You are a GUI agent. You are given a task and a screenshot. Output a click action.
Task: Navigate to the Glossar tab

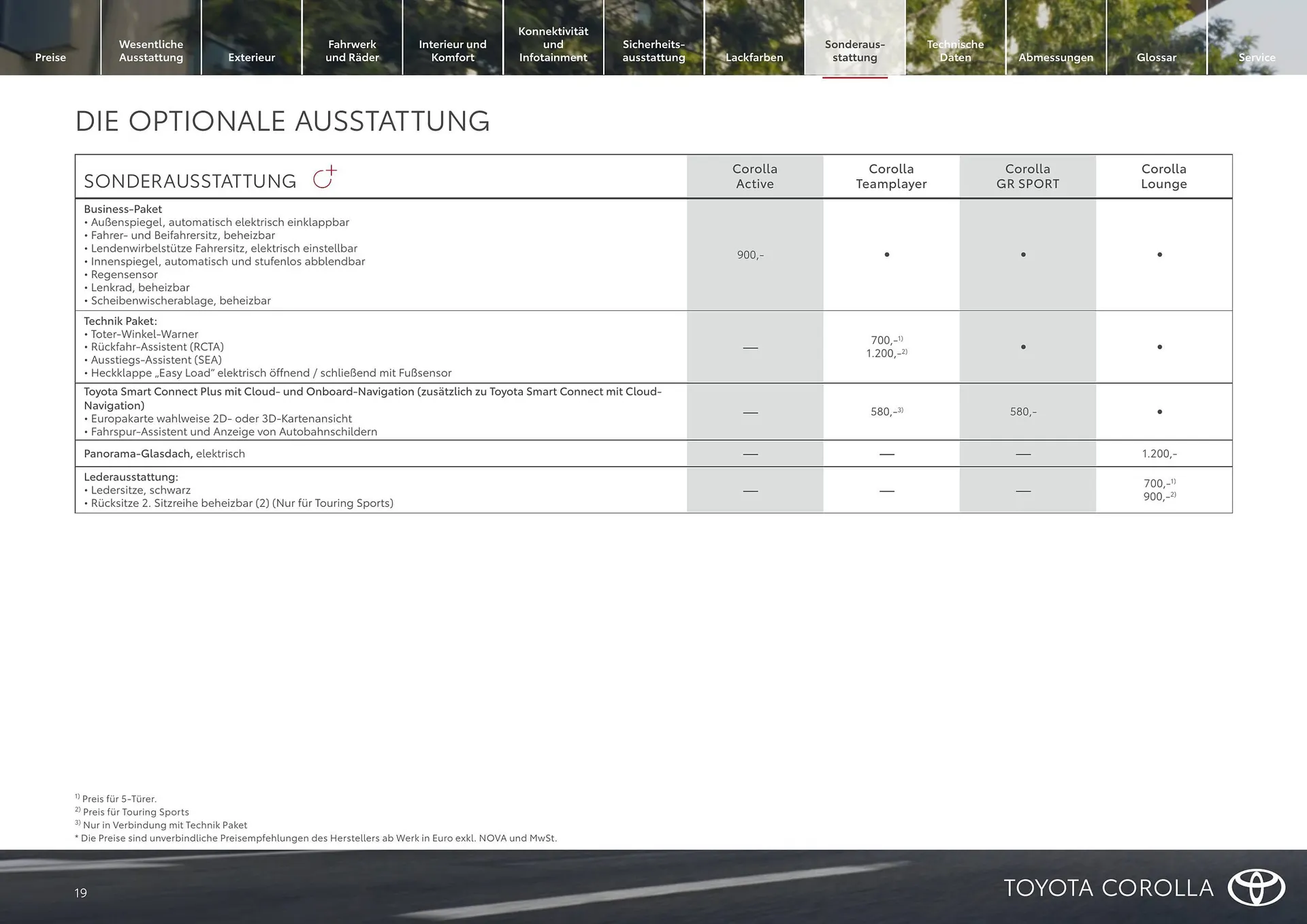click(x=1156, y=57)
